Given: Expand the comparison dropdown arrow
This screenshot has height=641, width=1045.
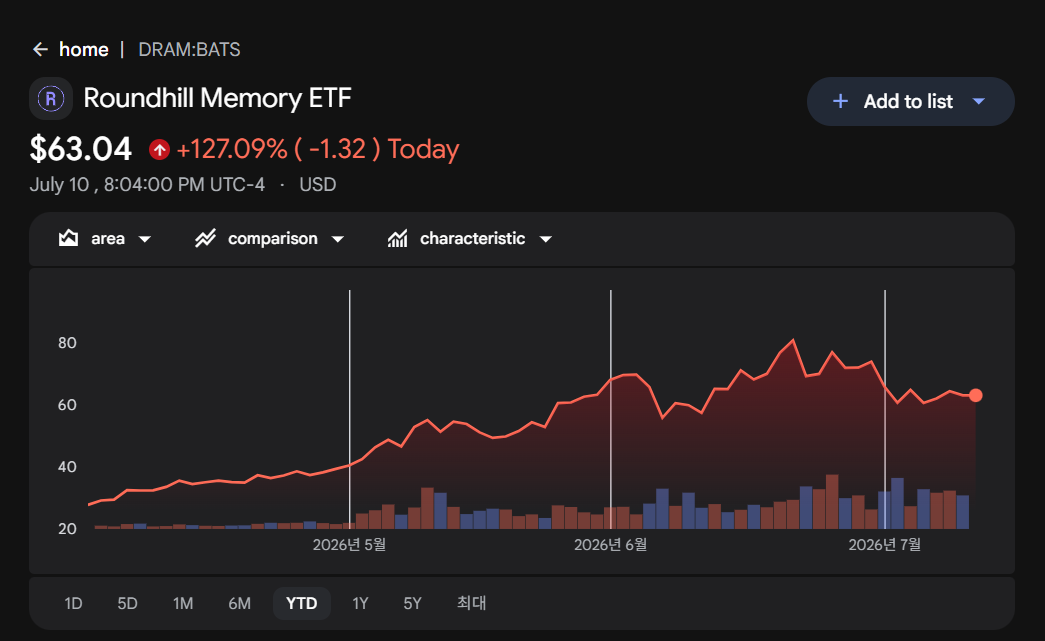Looking at the screenshot, I should click(x=338, y=239).
